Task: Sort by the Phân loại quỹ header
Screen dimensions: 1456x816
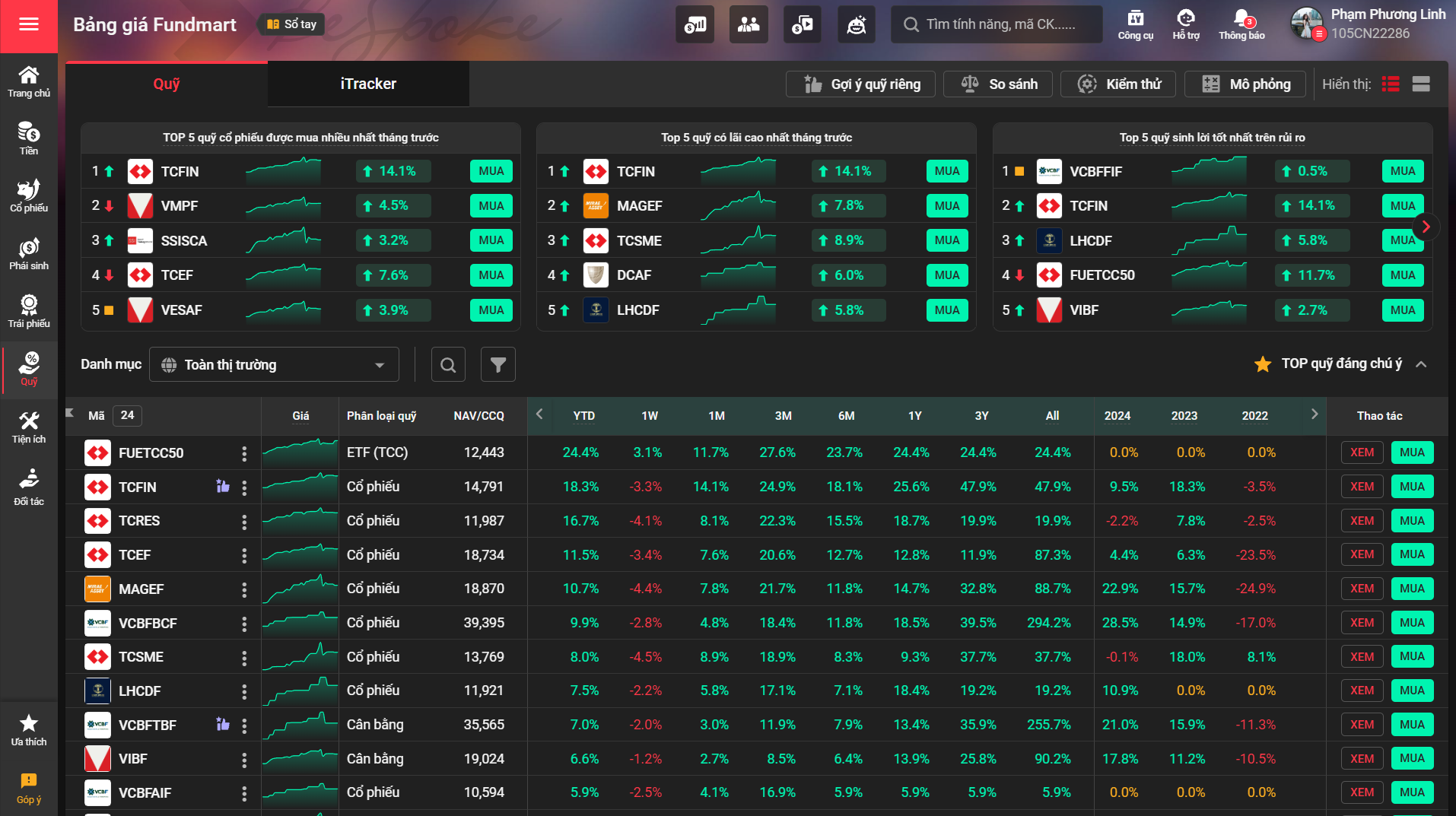Action: click(381, 416)
